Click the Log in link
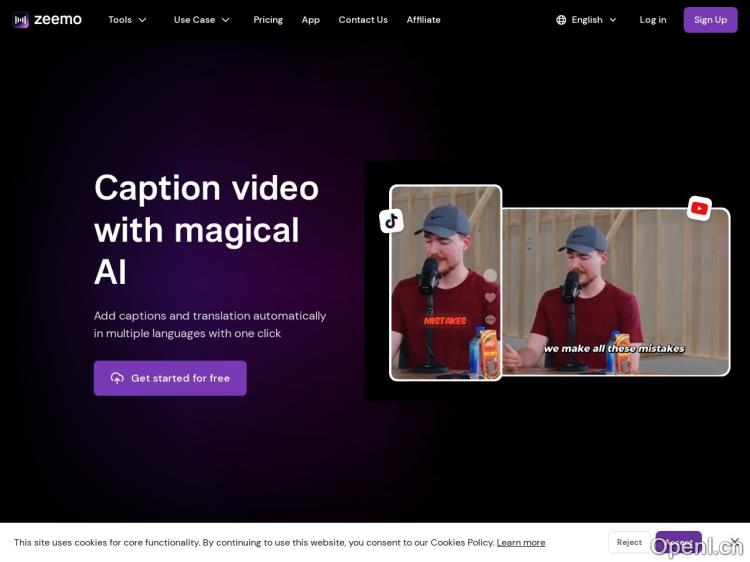The image size is (750, 562). pyautogui.click(x=653, y=20)
